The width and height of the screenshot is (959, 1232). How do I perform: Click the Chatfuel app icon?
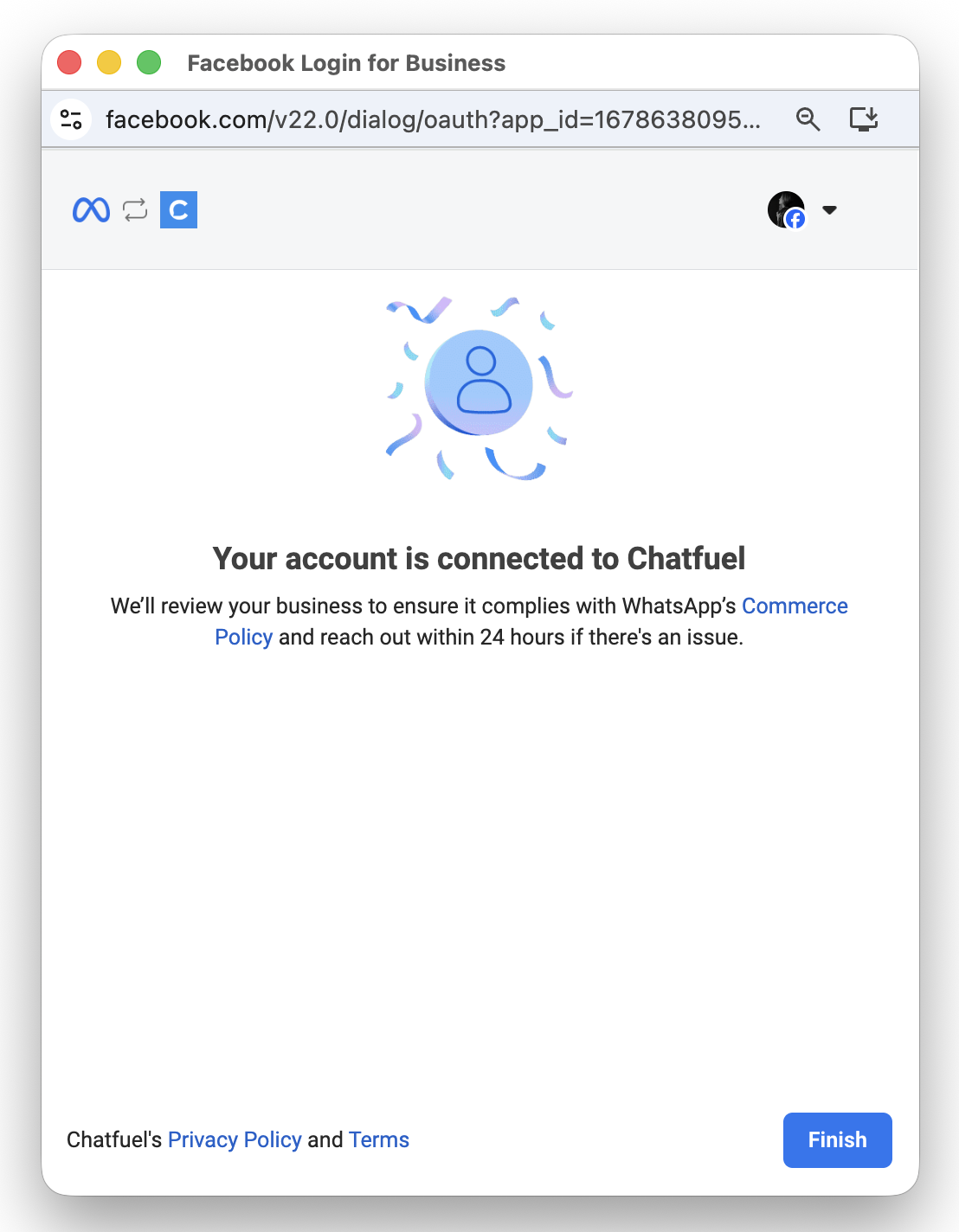[x=178, y=210]
